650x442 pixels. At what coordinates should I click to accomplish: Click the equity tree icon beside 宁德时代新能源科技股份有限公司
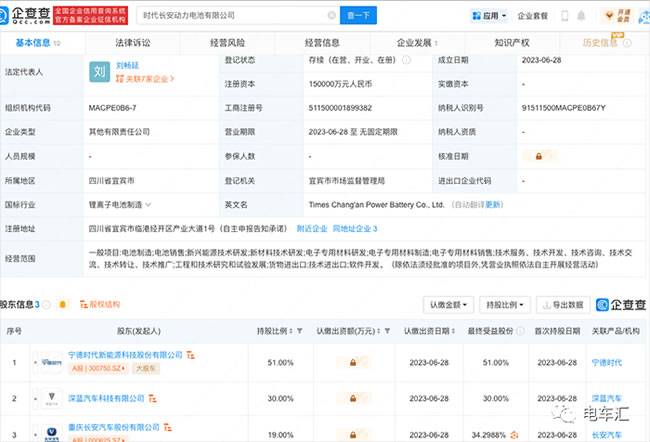pos(193,355)
